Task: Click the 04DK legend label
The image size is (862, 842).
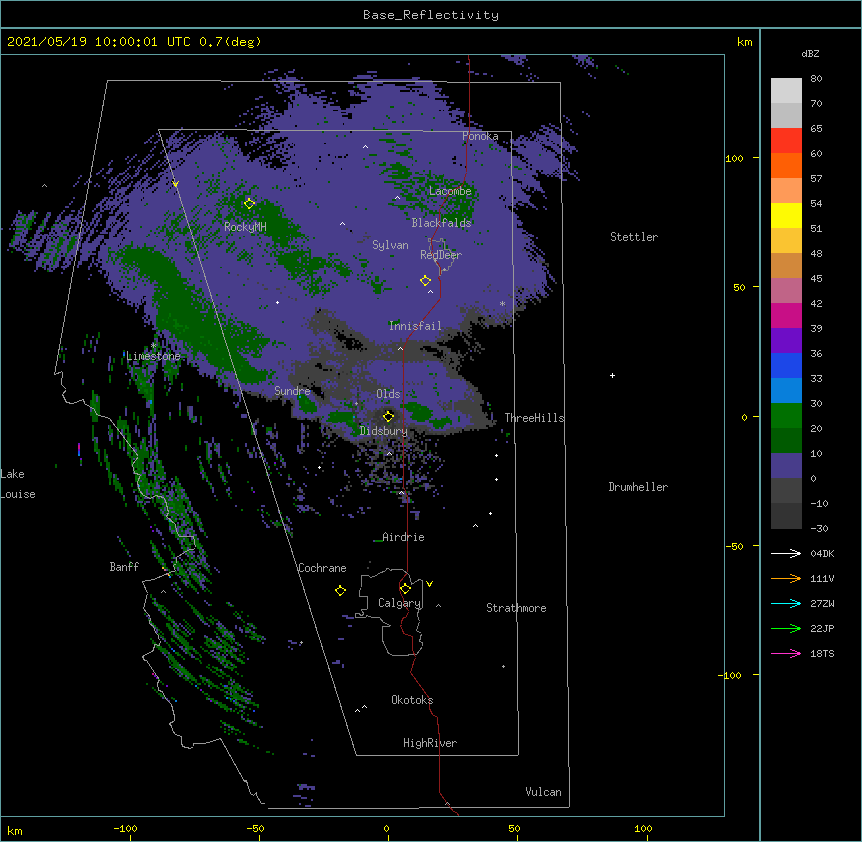Action: 822,553
